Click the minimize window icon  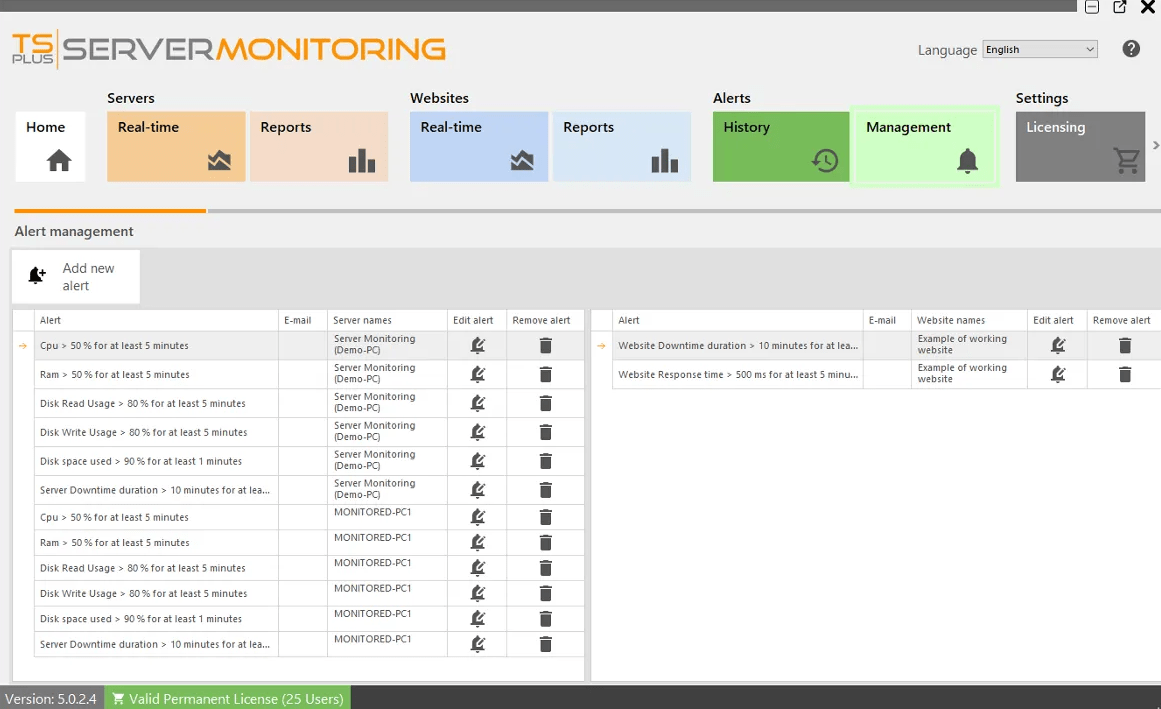point(1091,7)
